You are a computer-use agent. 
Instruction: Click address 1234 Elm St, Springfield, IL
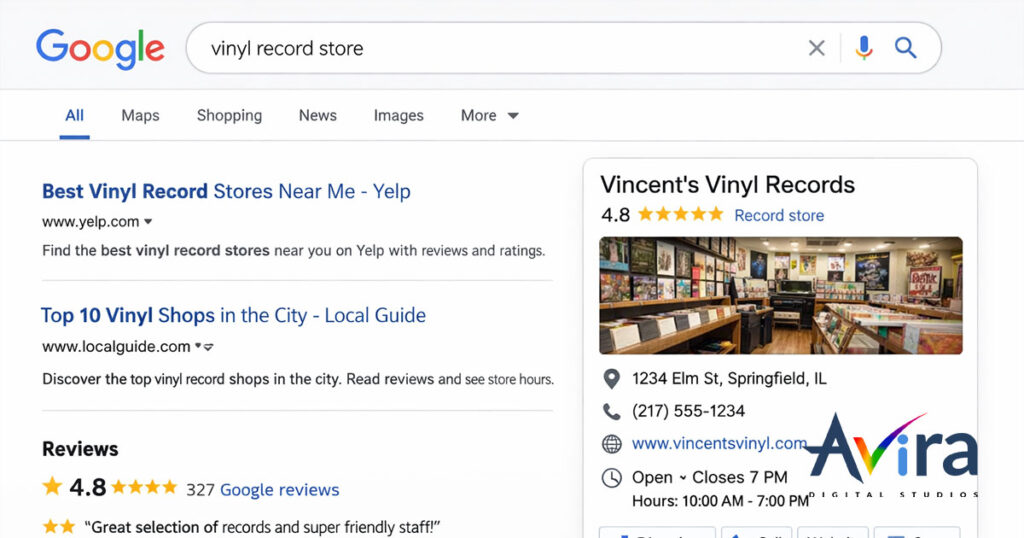[729, 379]
